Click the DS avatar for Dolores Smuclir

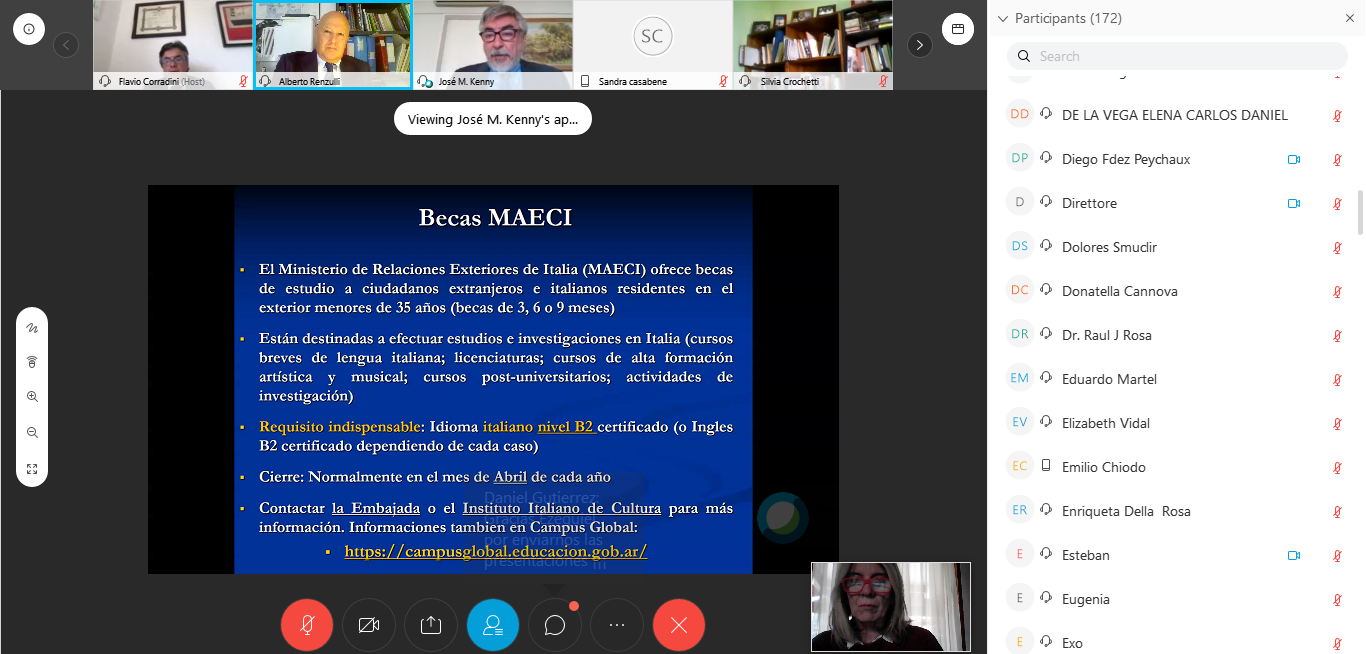1020,247
